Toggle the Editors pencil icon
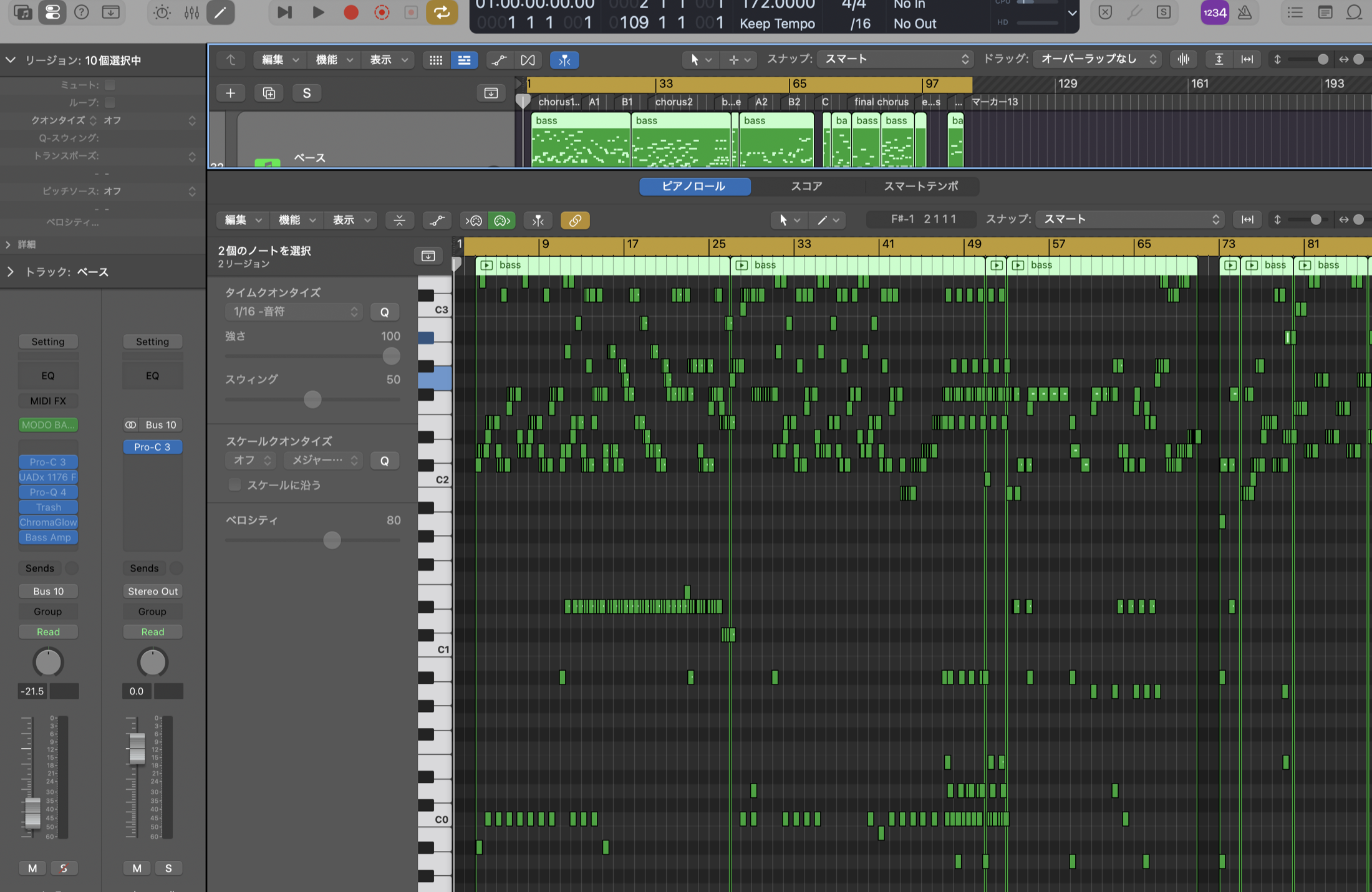This screenshot has width=1372, height=892. tap(221, 12)
